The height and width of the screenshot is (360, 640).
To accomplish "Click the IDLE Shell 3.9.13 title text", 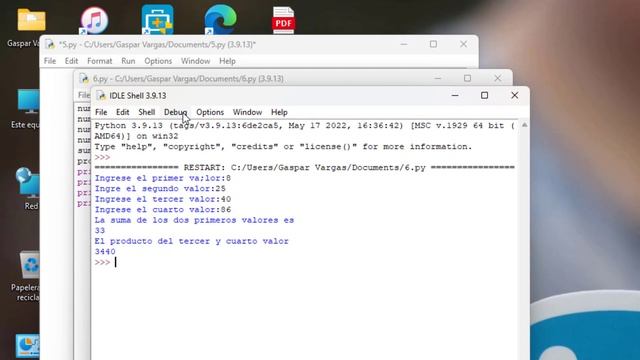I will (138, 96).
